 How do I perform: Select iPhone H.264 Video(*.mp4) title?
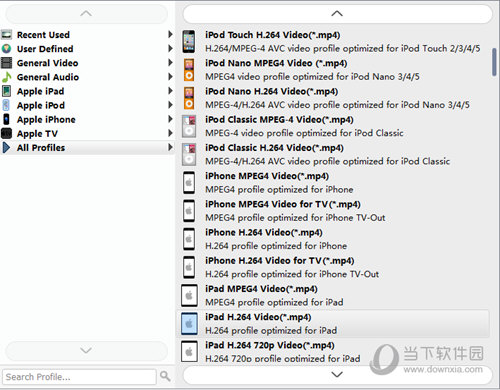pyautogui.click(x=264, y=232)
